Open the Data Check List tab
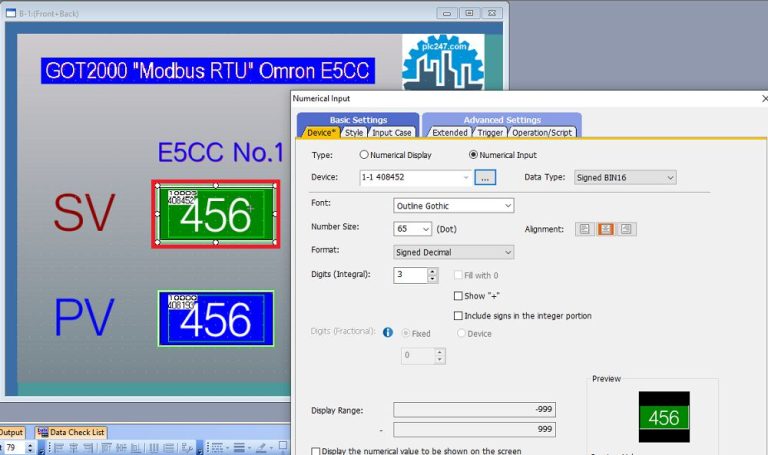The image size is (768, 455). click(x=72, y=432)
